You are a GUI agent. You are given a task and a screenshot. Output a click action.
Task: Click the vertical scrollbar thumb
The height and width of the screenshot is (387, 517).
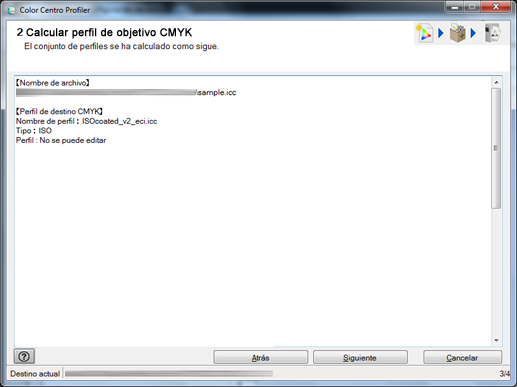click(x=496, y=148)
